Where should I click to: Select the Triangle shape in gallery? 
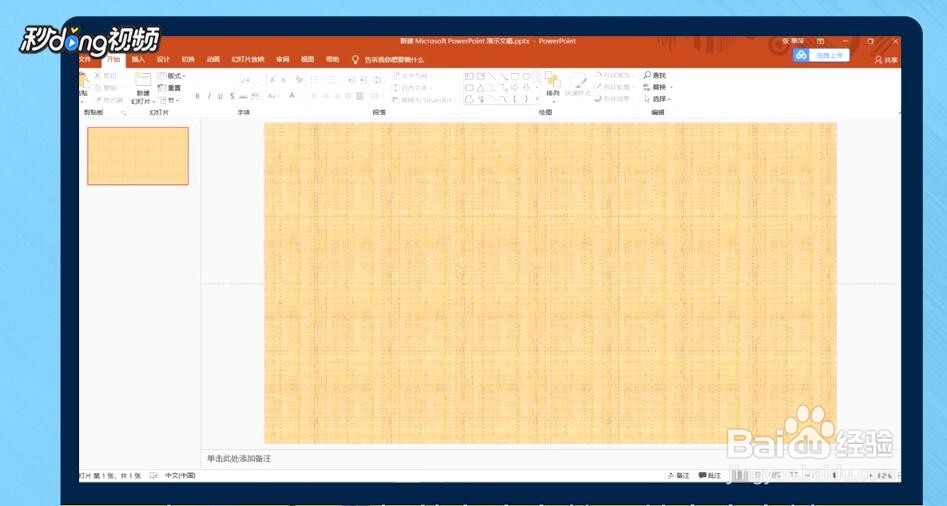click(481, 88)
